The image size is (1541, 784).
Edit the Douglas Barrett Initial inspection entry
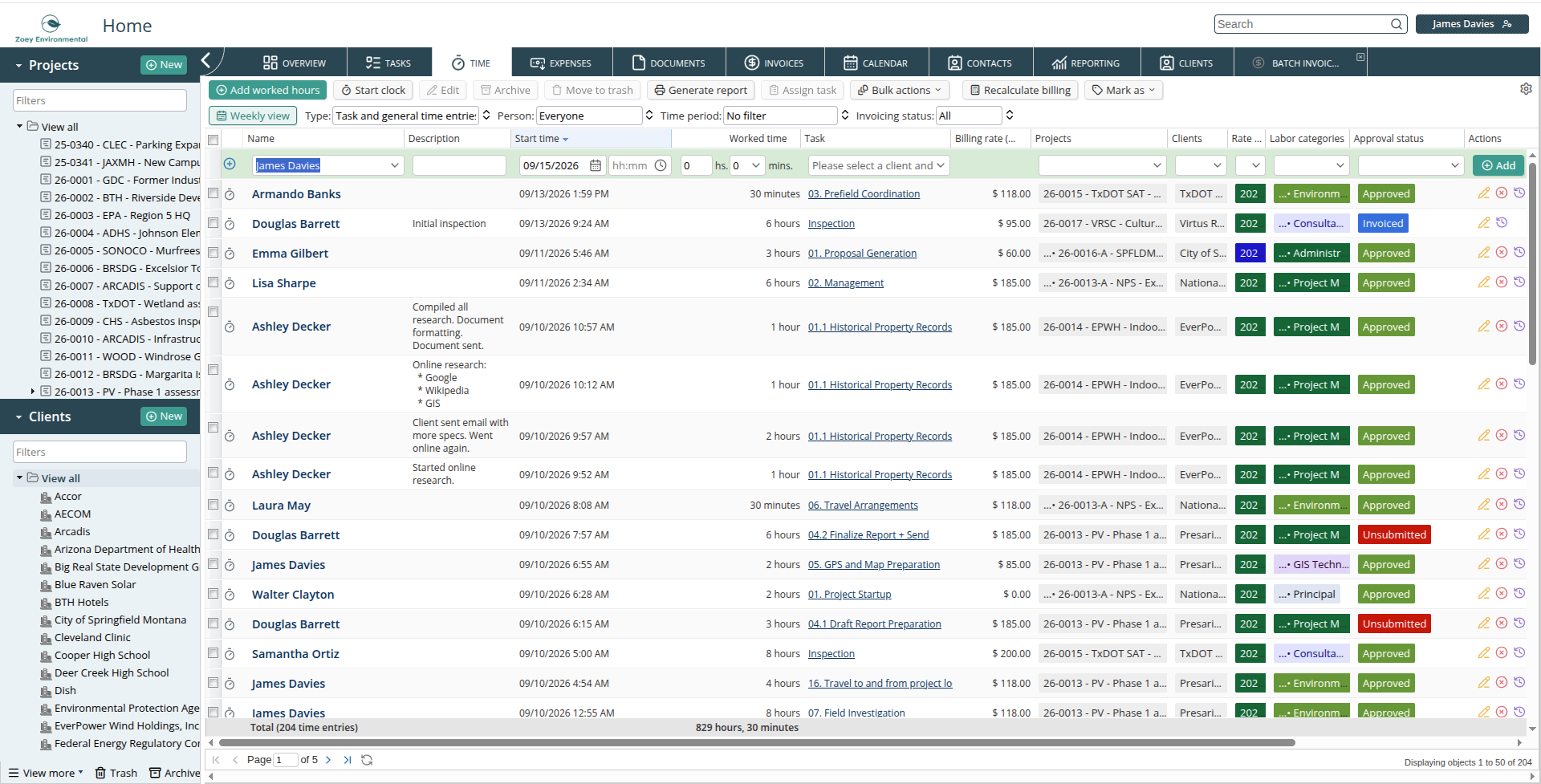click(x=1483, y=223)
